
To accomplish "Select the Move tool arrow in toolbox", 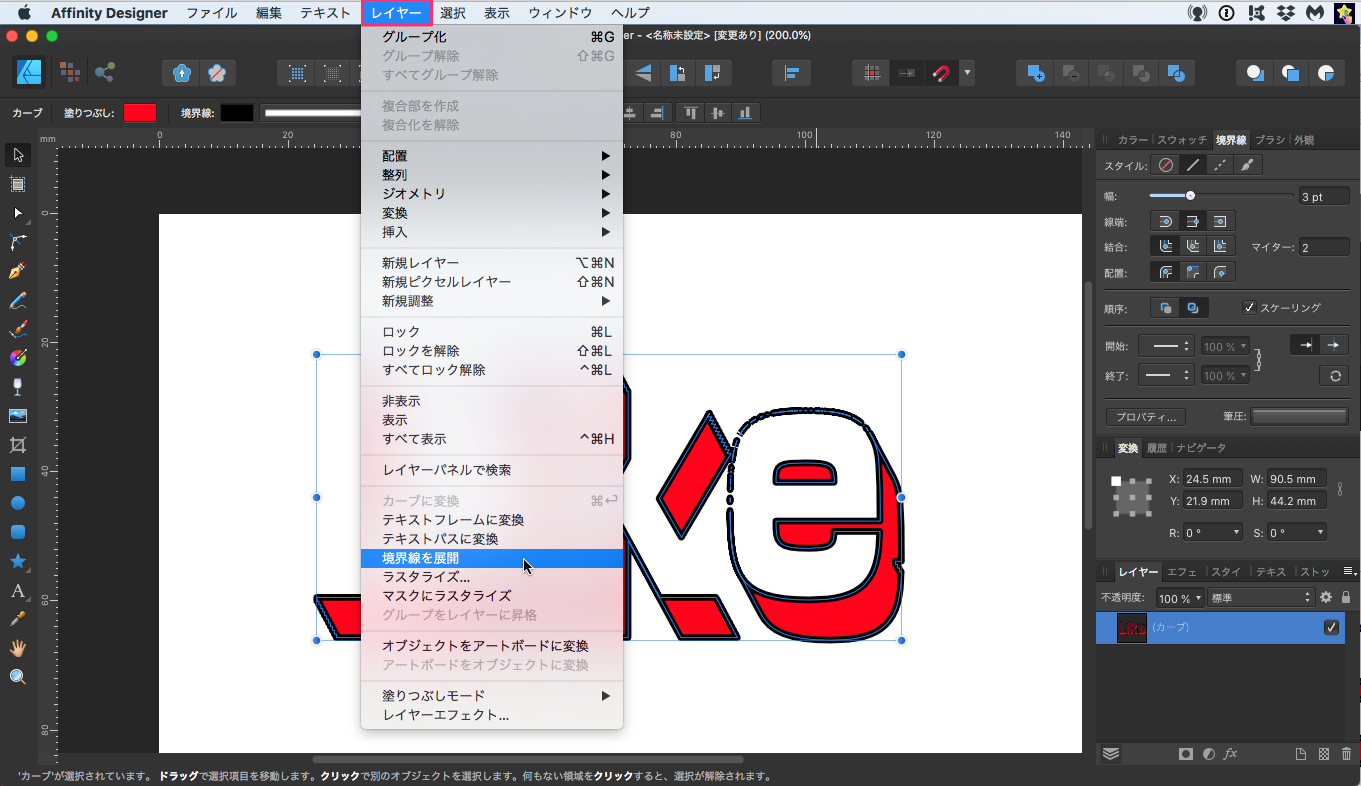I will (18, 155).
